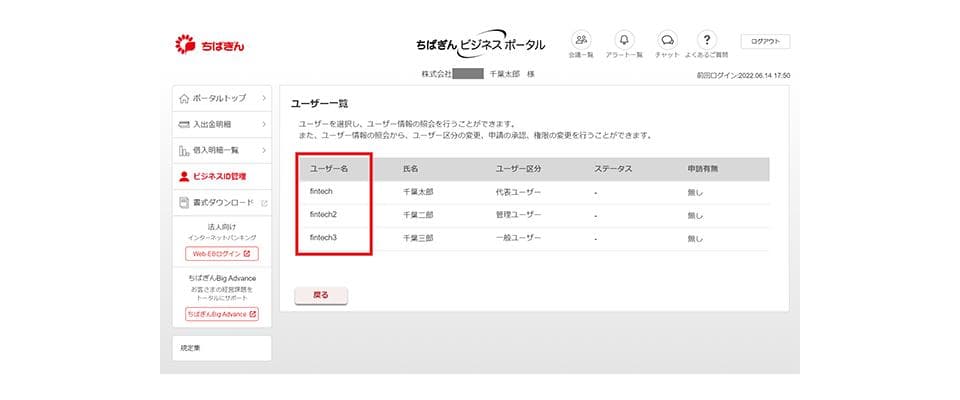The image size is (960, 400).
Task: Click the chart icon beside 借入明細一覧
Action: [x=183, y=150]
